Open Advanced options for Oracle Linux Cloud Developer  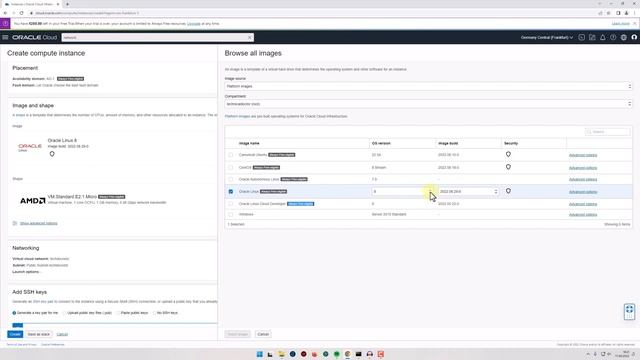point(583,204)
